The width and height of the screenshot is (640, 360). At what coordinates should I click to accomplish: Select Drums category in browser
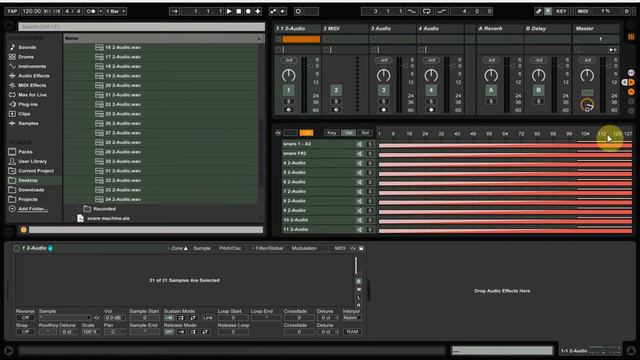26,57
